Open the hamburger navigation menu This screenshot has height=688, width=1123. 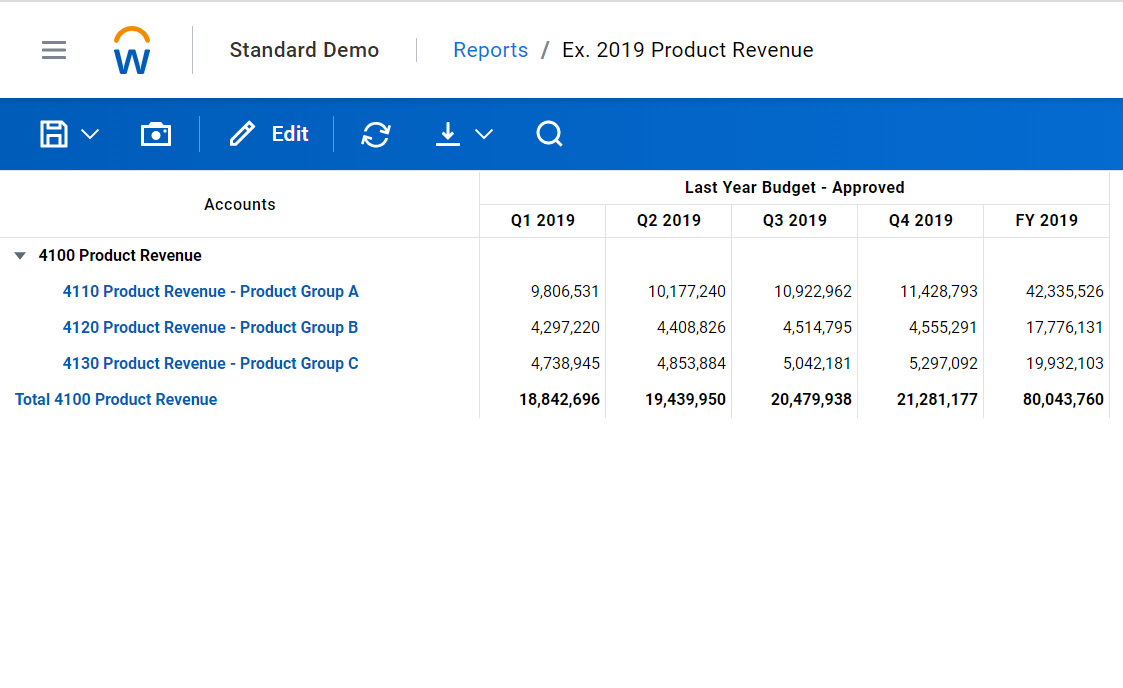coord(54,50)
